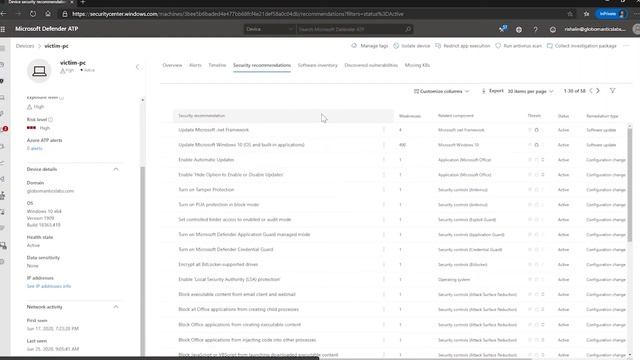The height and width of the screenshot is (360, 640).
Task: Switch to the Alerts tab
Action: tap(195, 65)
